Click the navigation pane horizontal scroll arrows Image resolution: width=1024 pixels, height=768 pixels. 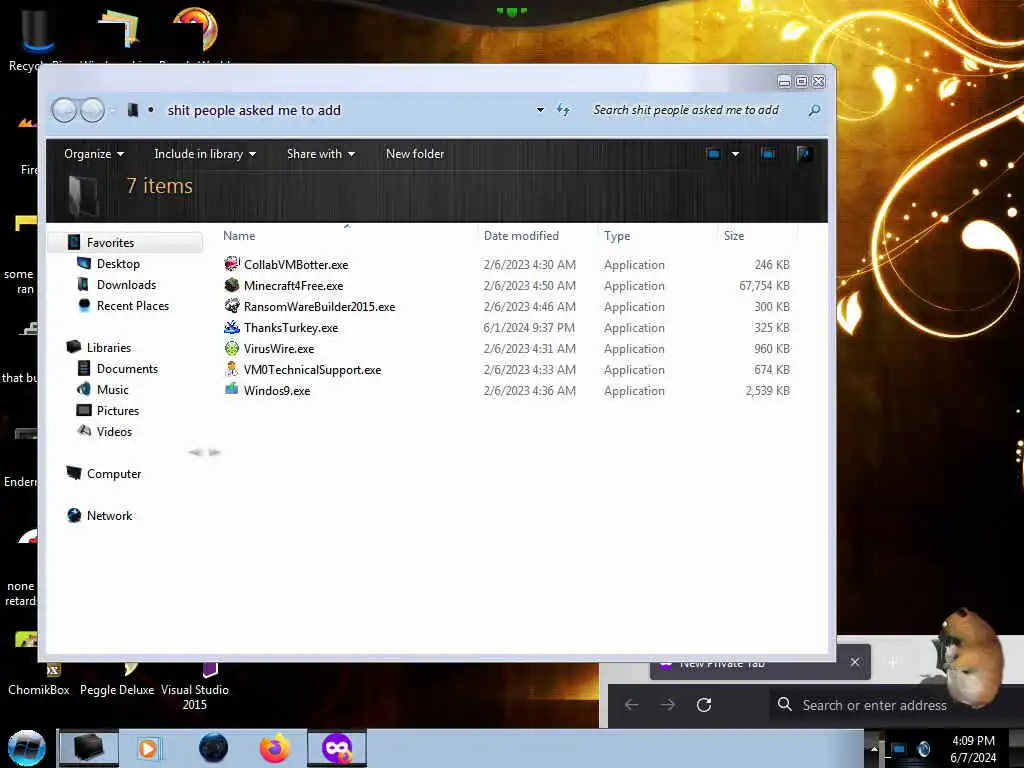click(x=204, y=452)
